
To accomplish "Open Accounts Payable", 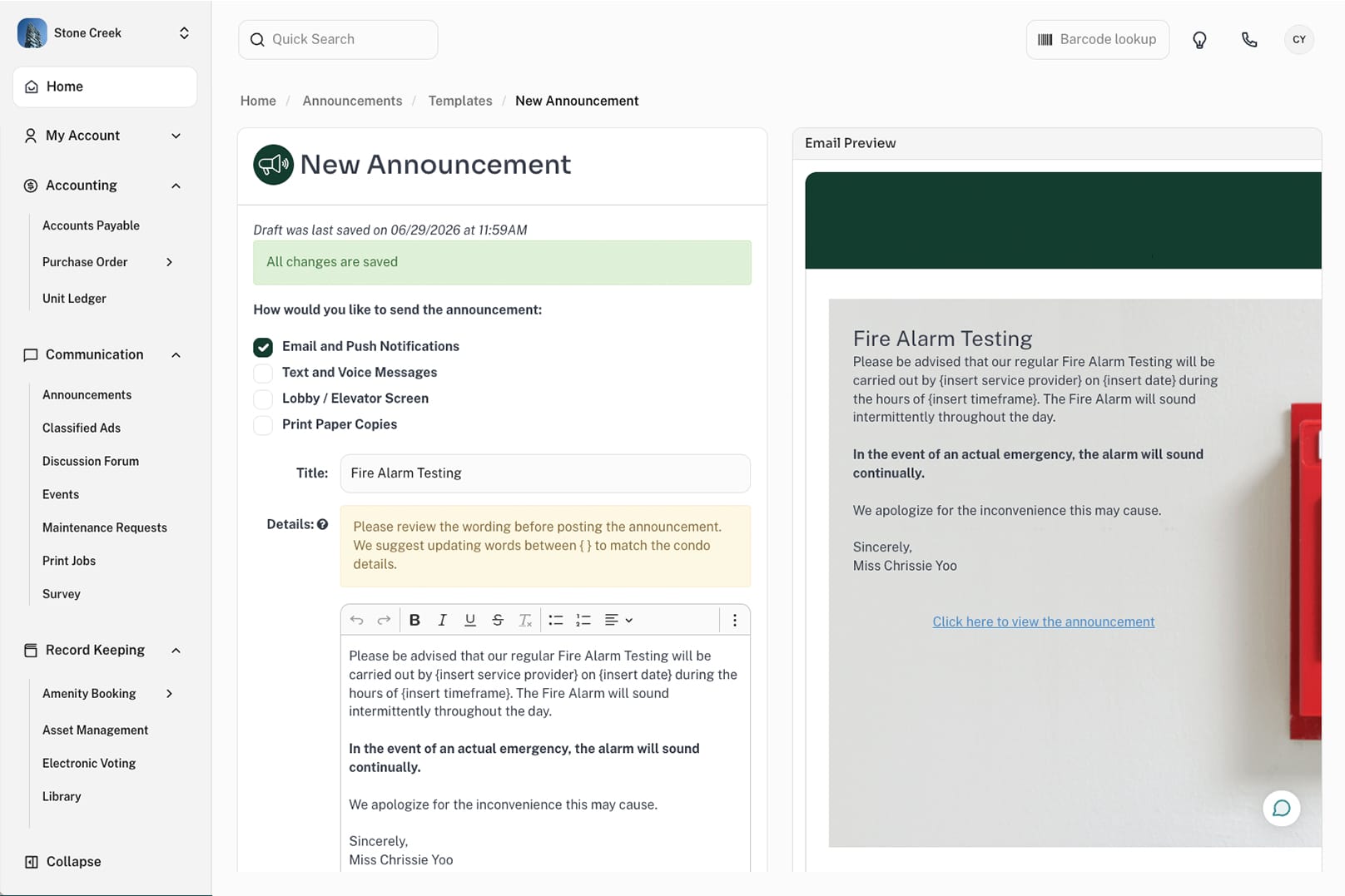I will 91,225.
